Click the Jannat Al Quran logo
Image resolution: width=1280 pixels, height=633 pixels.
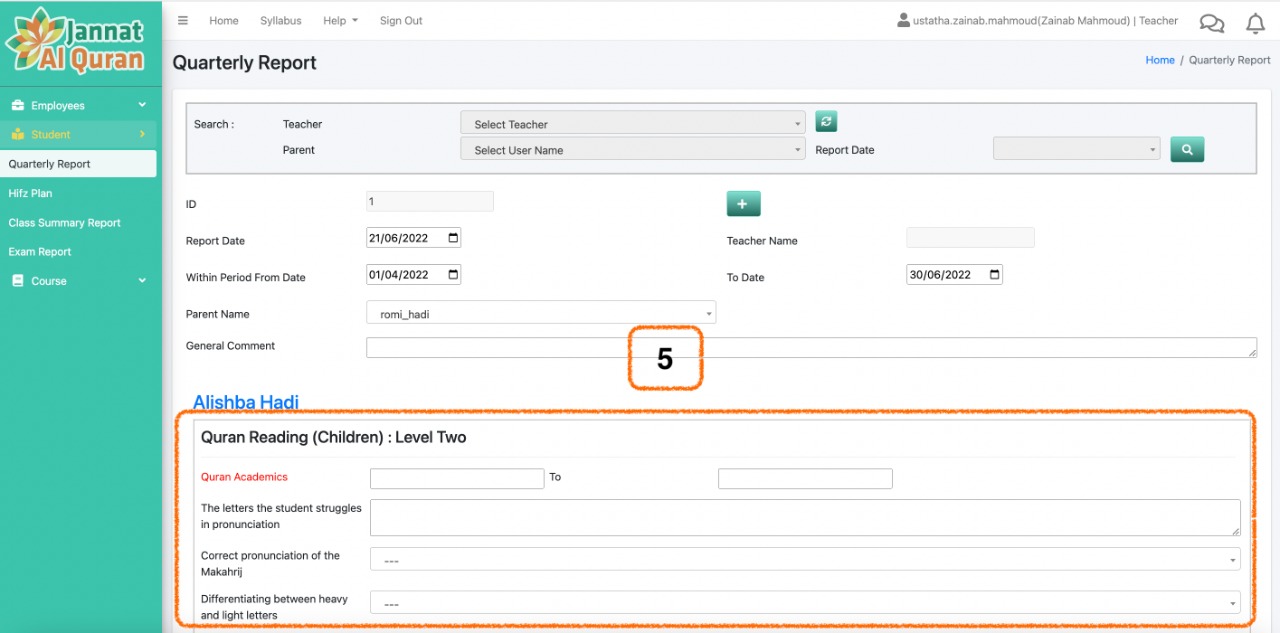coord(78,42)
